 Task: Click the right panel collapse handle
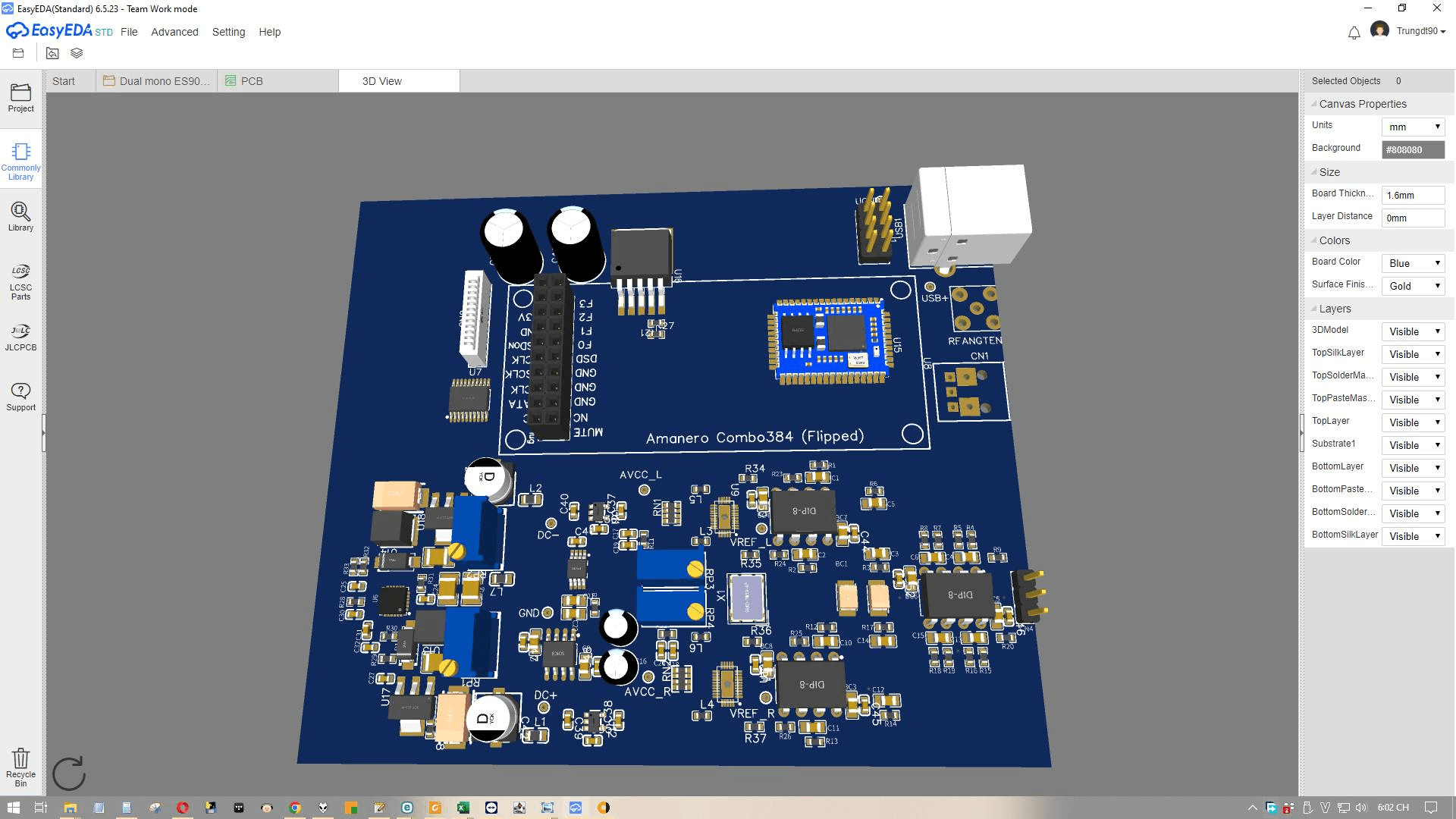1301,432
